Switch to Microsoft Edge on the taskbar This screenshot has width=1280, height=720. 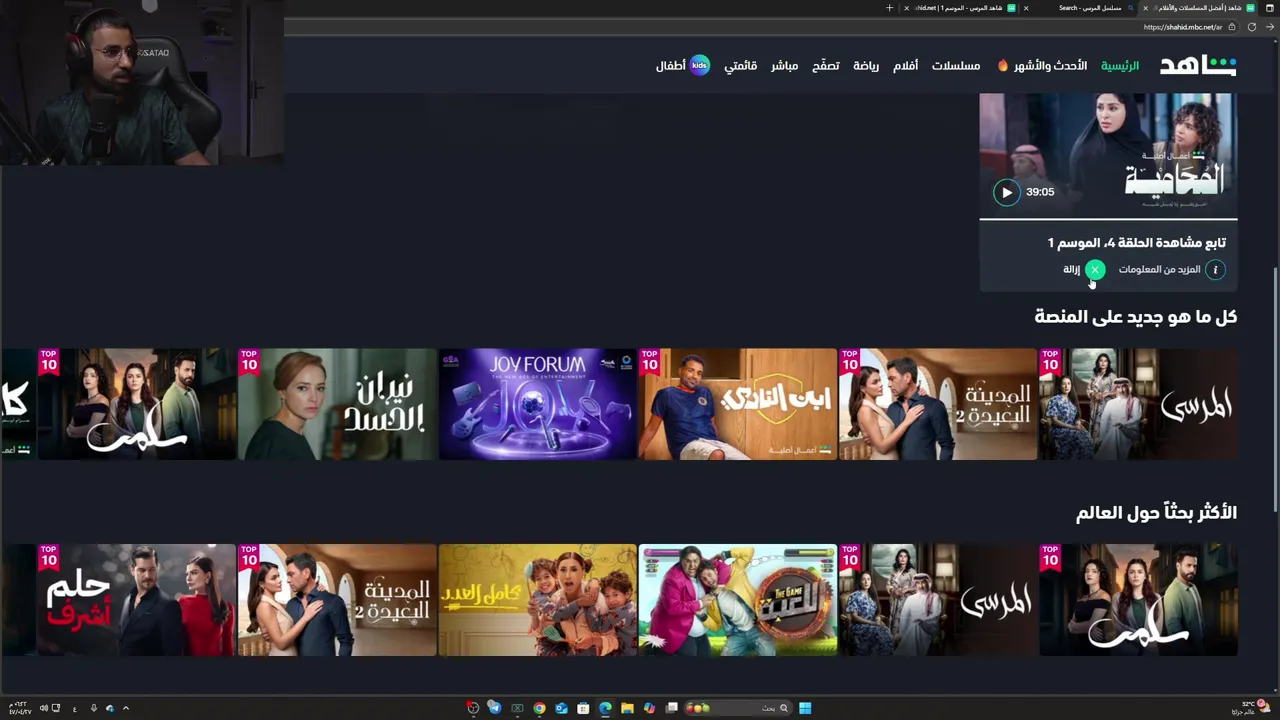605,708
